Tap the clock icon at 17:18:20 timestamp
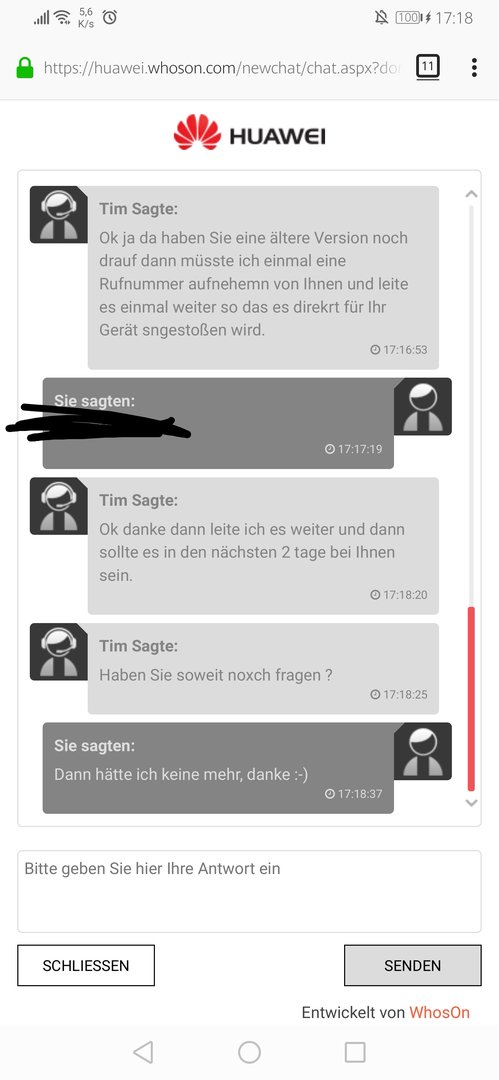Viewport: 499px width, 1080px height. pos(375,594)
